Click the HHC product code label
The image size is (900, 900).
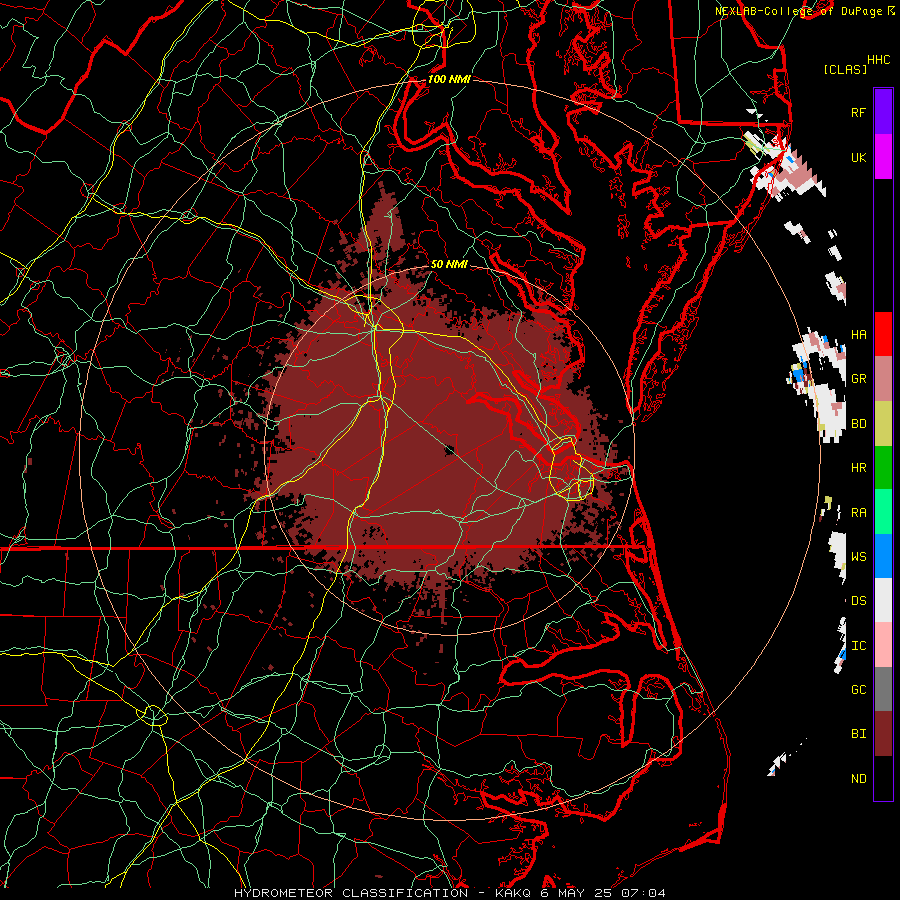pos(878,60)
